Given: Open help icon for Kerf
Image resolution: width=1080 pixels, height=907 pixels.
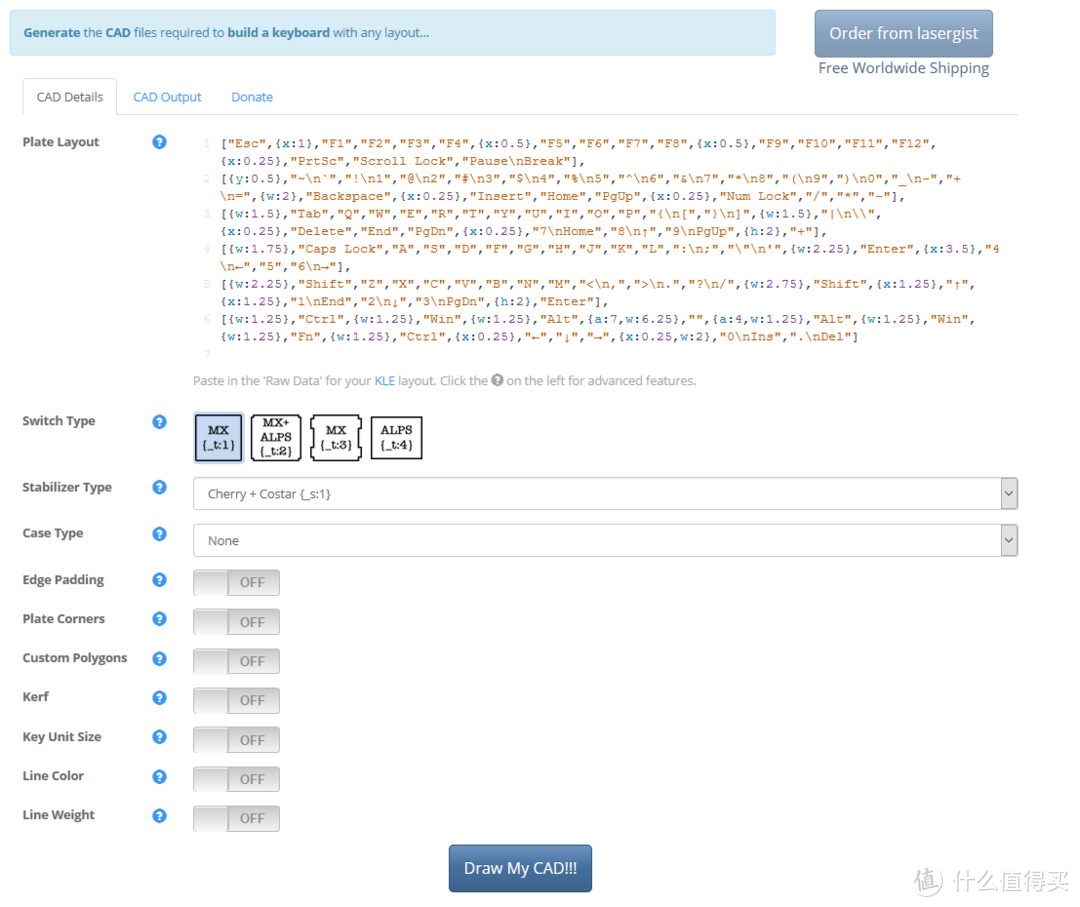Looking at the screenshot, I should click(x=159, y=698).
